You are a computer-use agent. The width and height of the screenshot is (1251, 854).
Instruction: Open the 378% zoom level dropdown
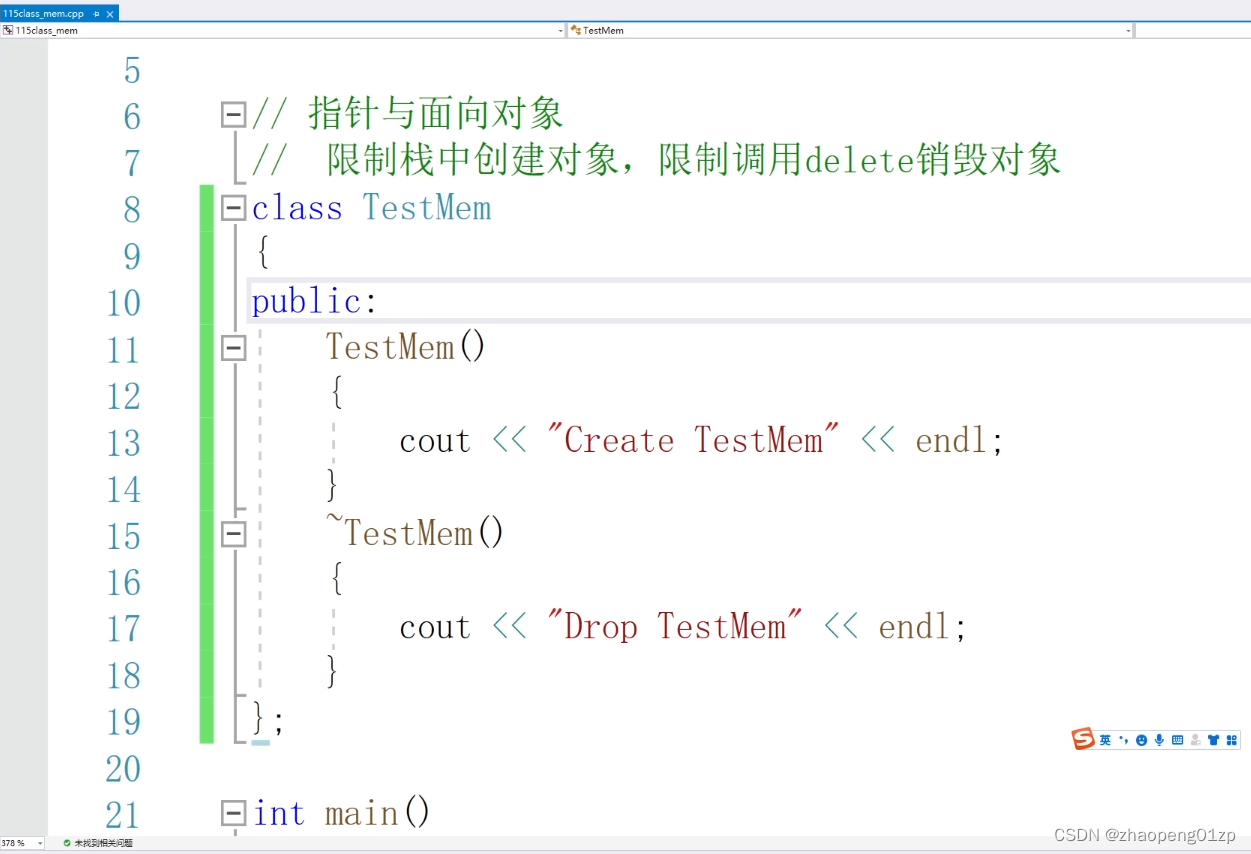(38, 843)
